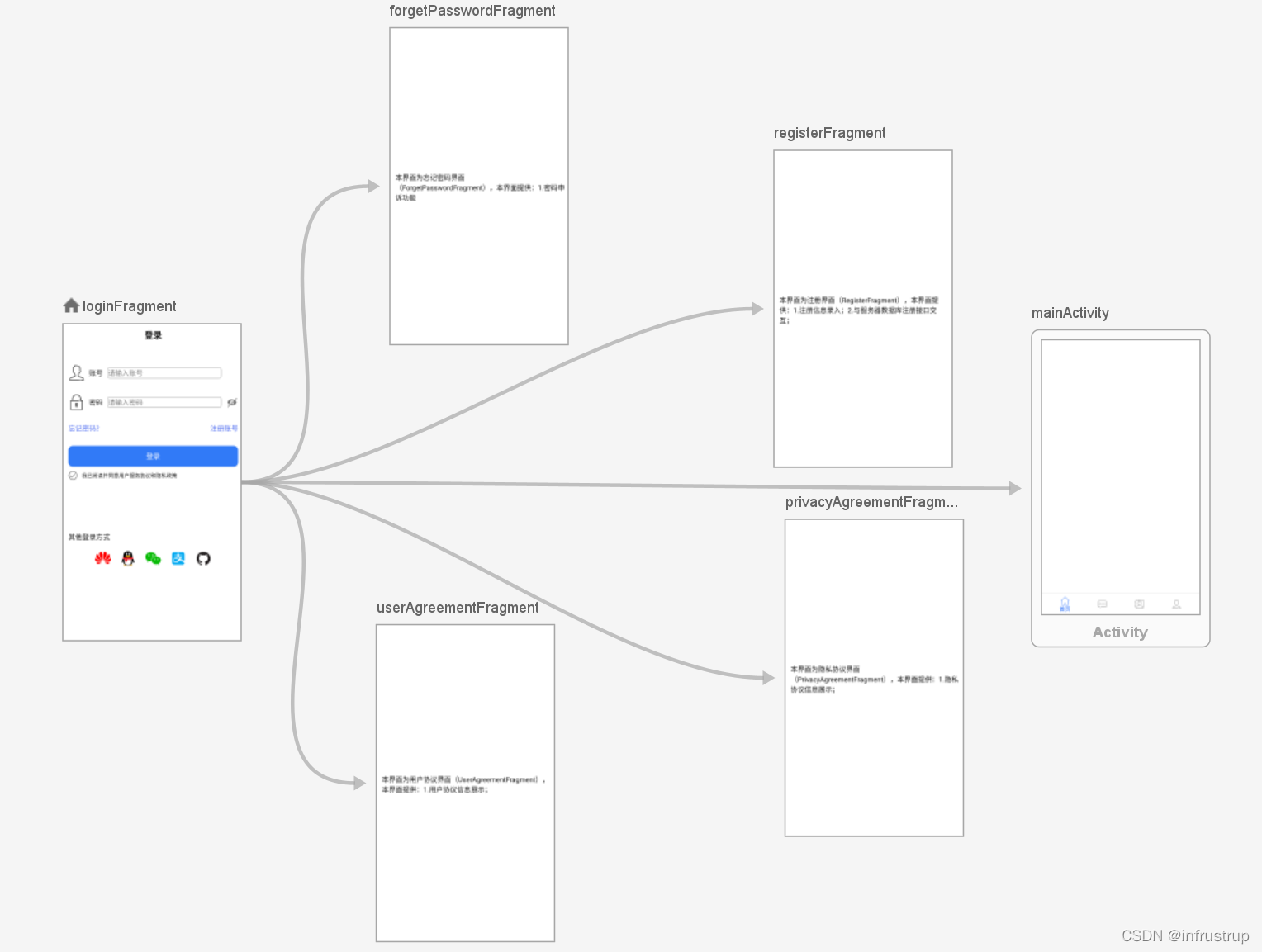Click the forgetPasswordFragment label
This screenshot has width=1262, height=952.
tap(472, 11)
